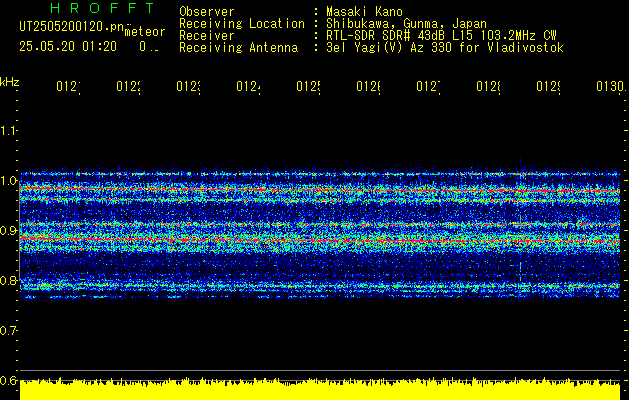Click the 0126 time marker
This screenshot has height=400, width=629.
click(369, 87)
